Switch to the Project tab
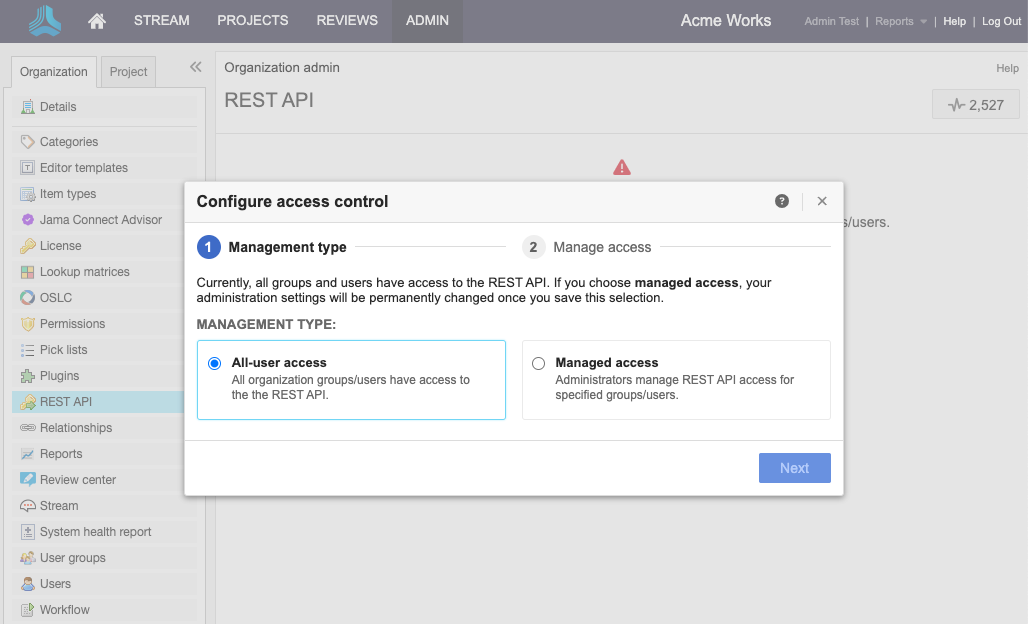 point(128,71)
